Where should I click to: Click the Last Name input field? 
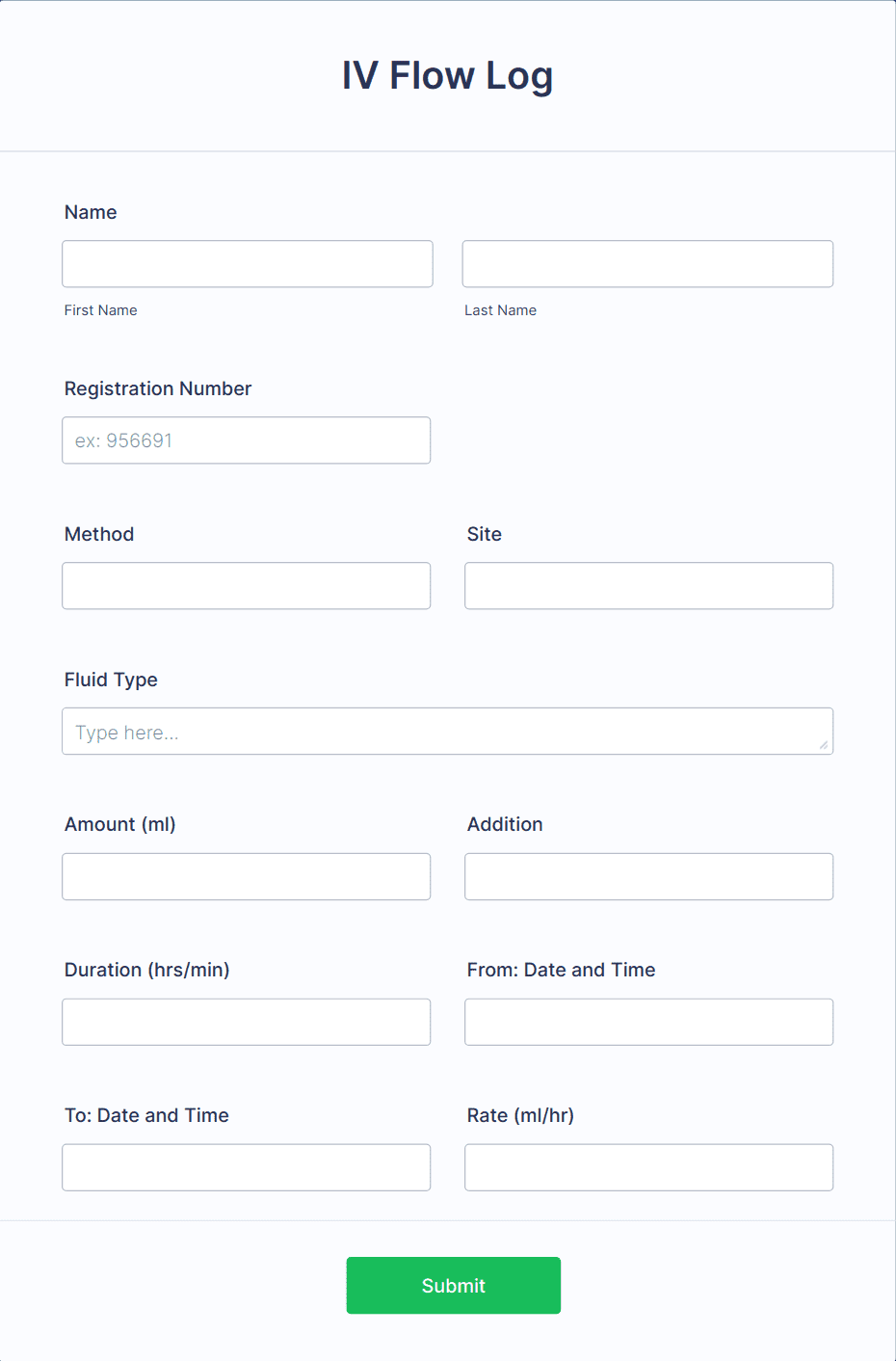pos(647,263)
